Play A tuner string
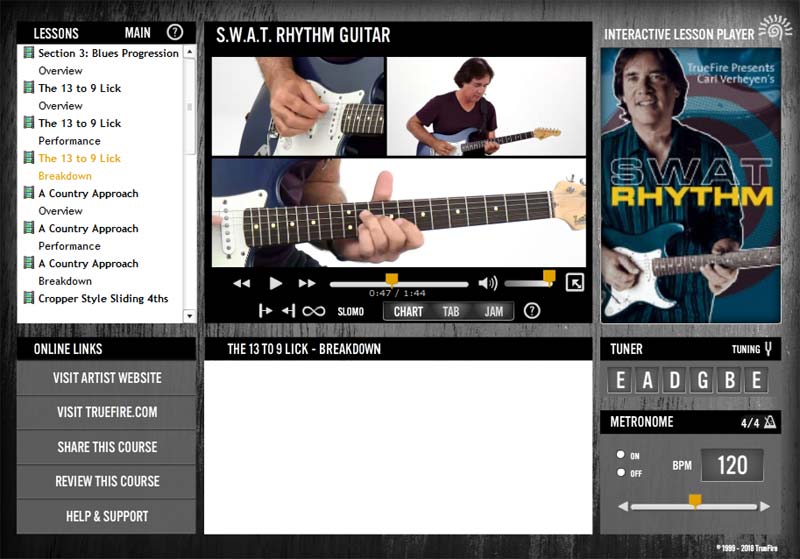This screenshot has height=559, width=800. coord(647,380)
